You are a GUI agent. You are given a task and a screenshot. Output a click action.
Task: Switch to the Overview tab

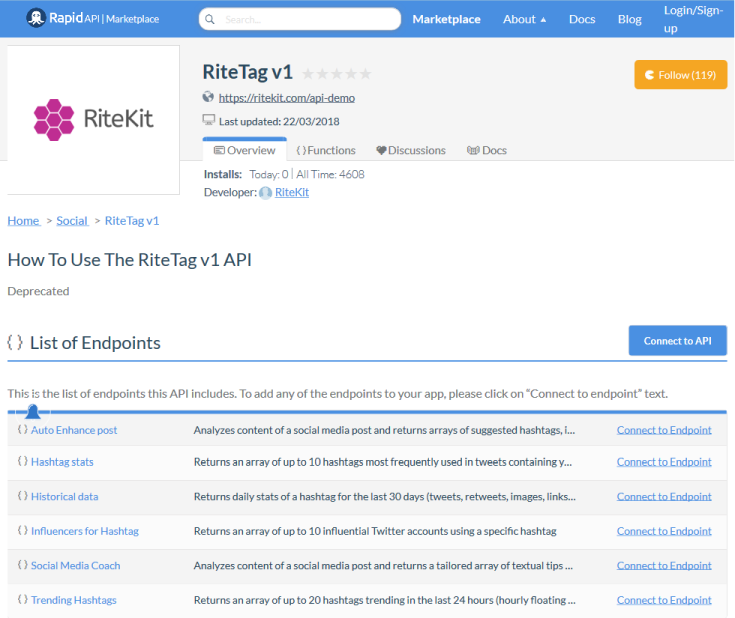(245, 150)
